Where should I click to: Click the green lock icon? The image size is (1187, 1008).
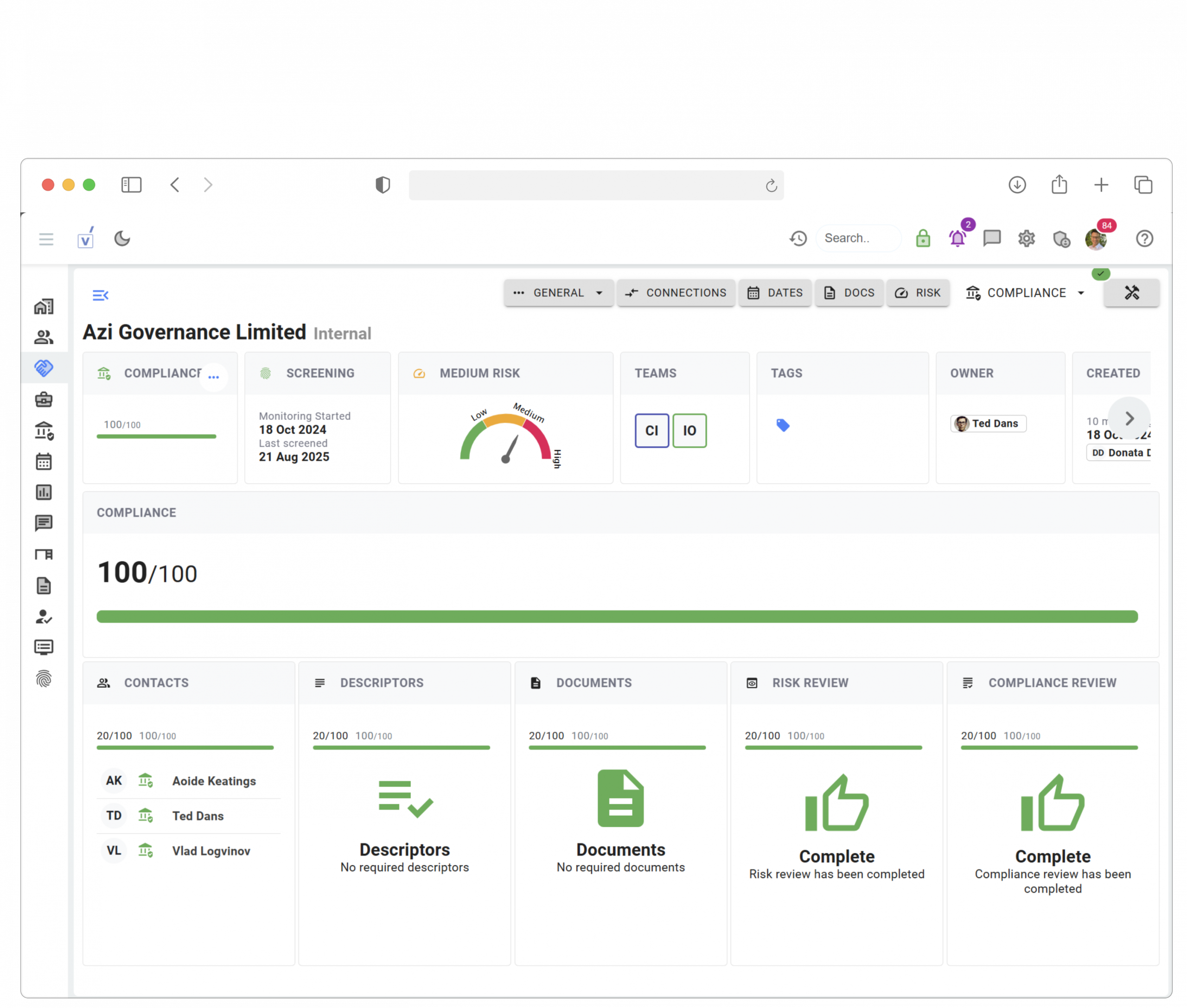tap(923, 238)
